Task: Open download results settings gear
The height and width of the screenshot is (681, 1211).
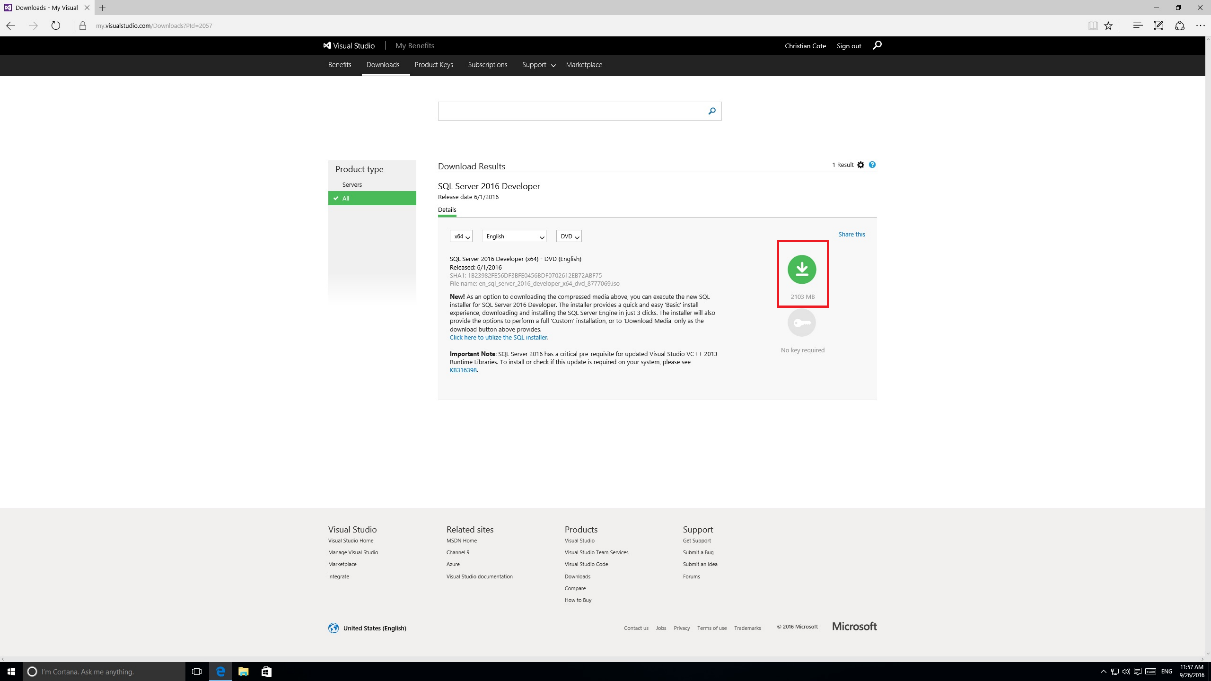Action: pos(860,165)
